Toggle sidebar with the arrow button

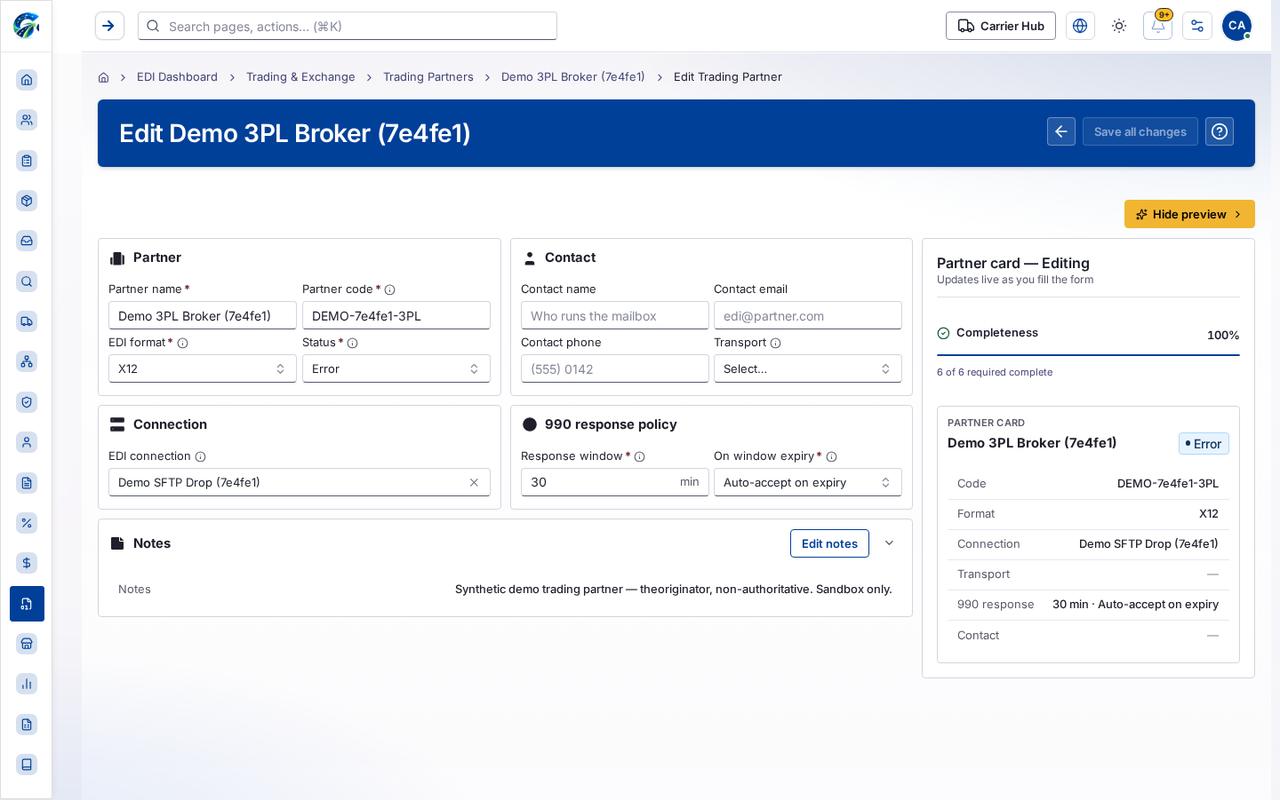109,26
